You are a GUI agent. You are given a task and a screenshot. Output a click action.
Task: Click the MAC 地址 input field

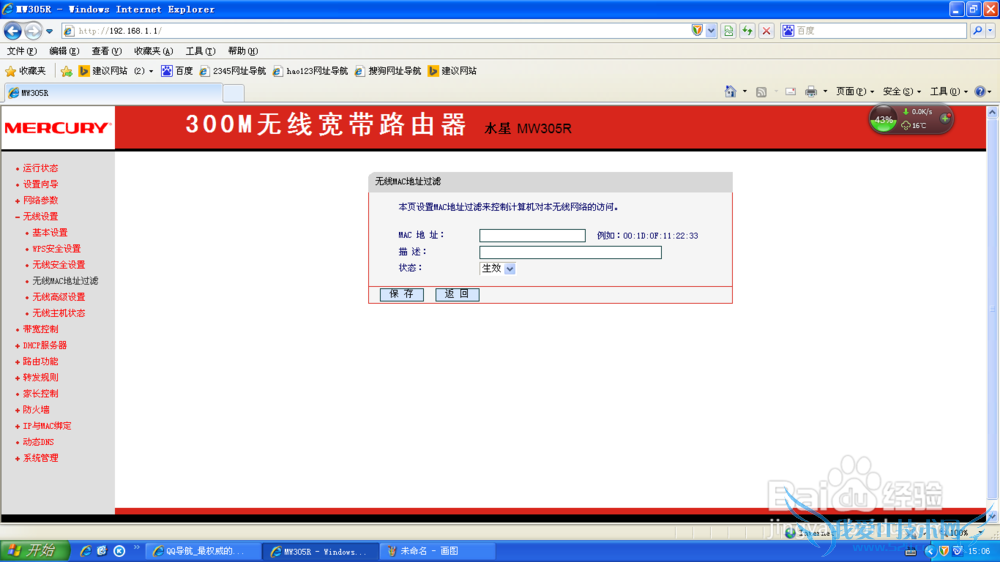coord(533,235)
